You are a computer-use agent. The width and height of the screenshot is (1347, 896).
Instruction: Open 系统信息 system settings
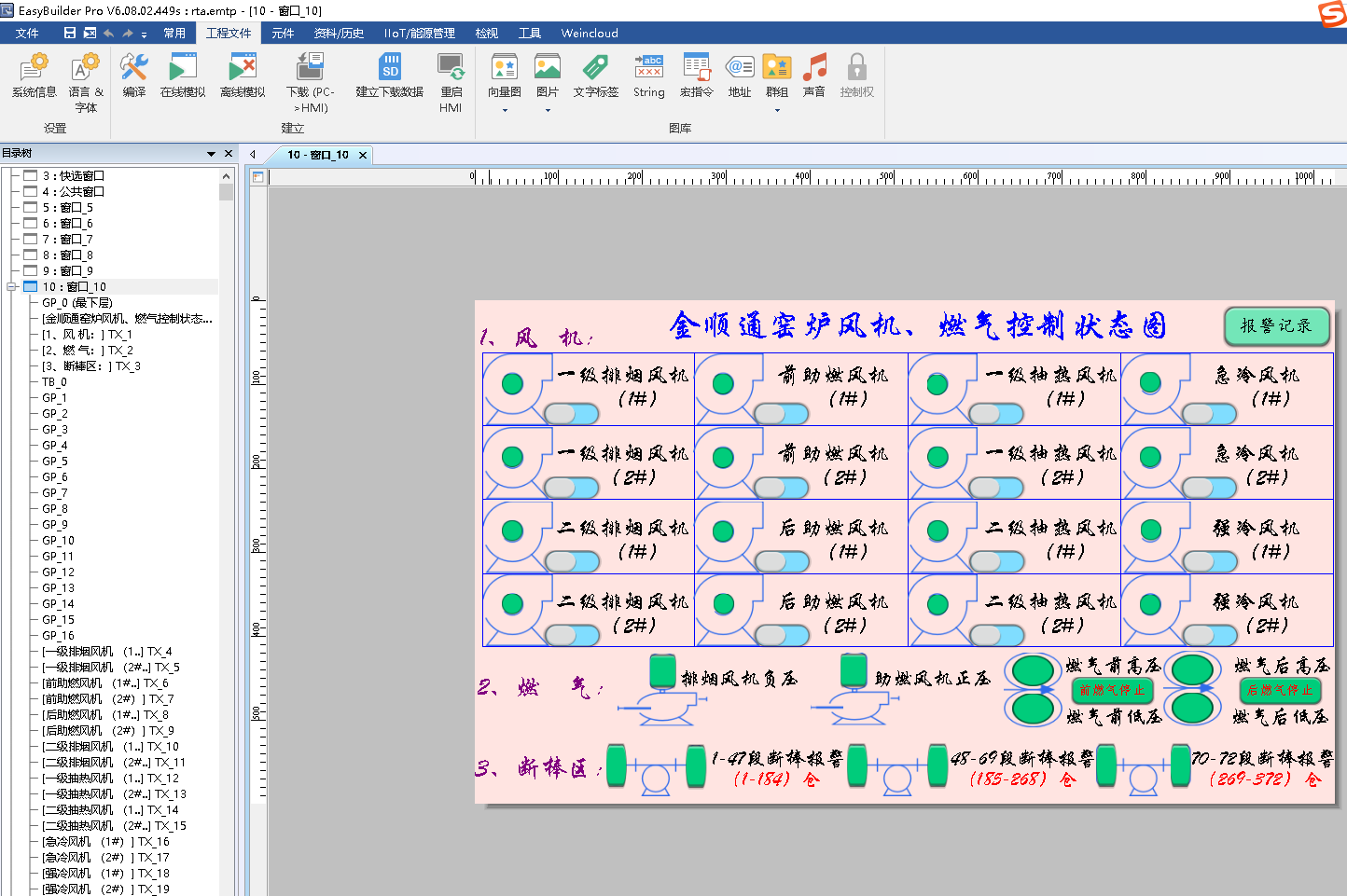pos(35,75)
